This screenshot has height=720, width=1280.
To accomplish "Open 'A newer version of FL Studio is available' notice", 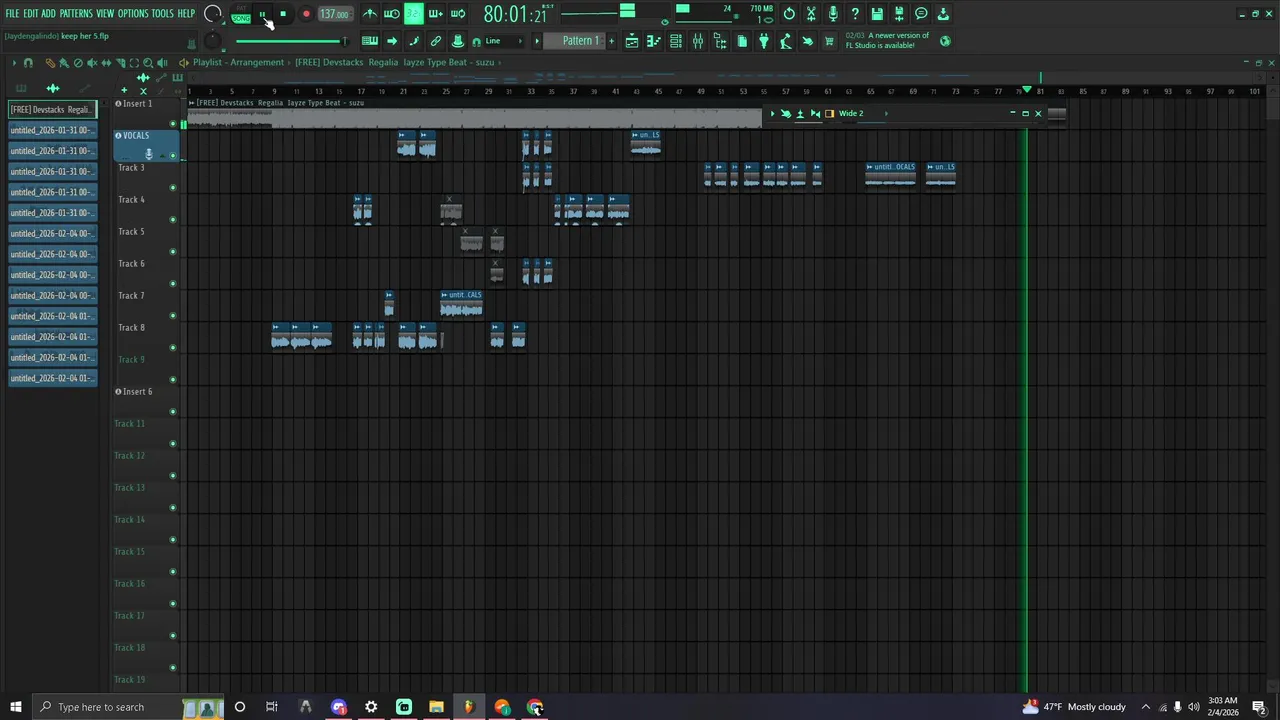I will (x=887, y=40).
